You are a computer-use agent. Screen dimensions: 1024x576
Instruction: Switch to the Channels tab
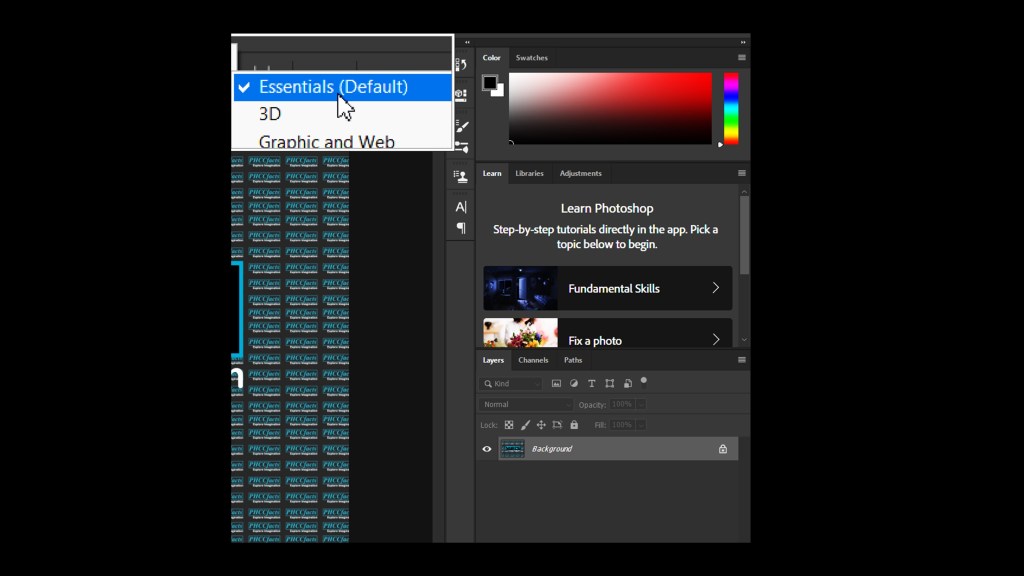pos(533,360)
